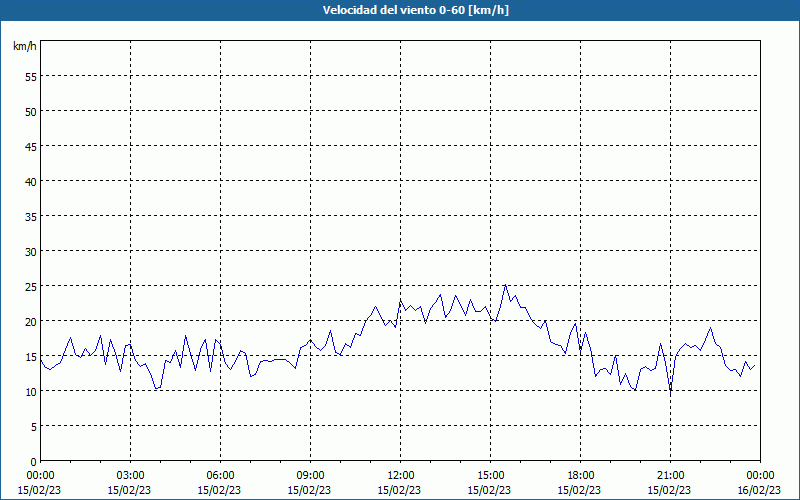The height and width of the screenshot is (500, 800).
Task: Click the 18:00 time label on x-axis
Action: tap(581, 476)
